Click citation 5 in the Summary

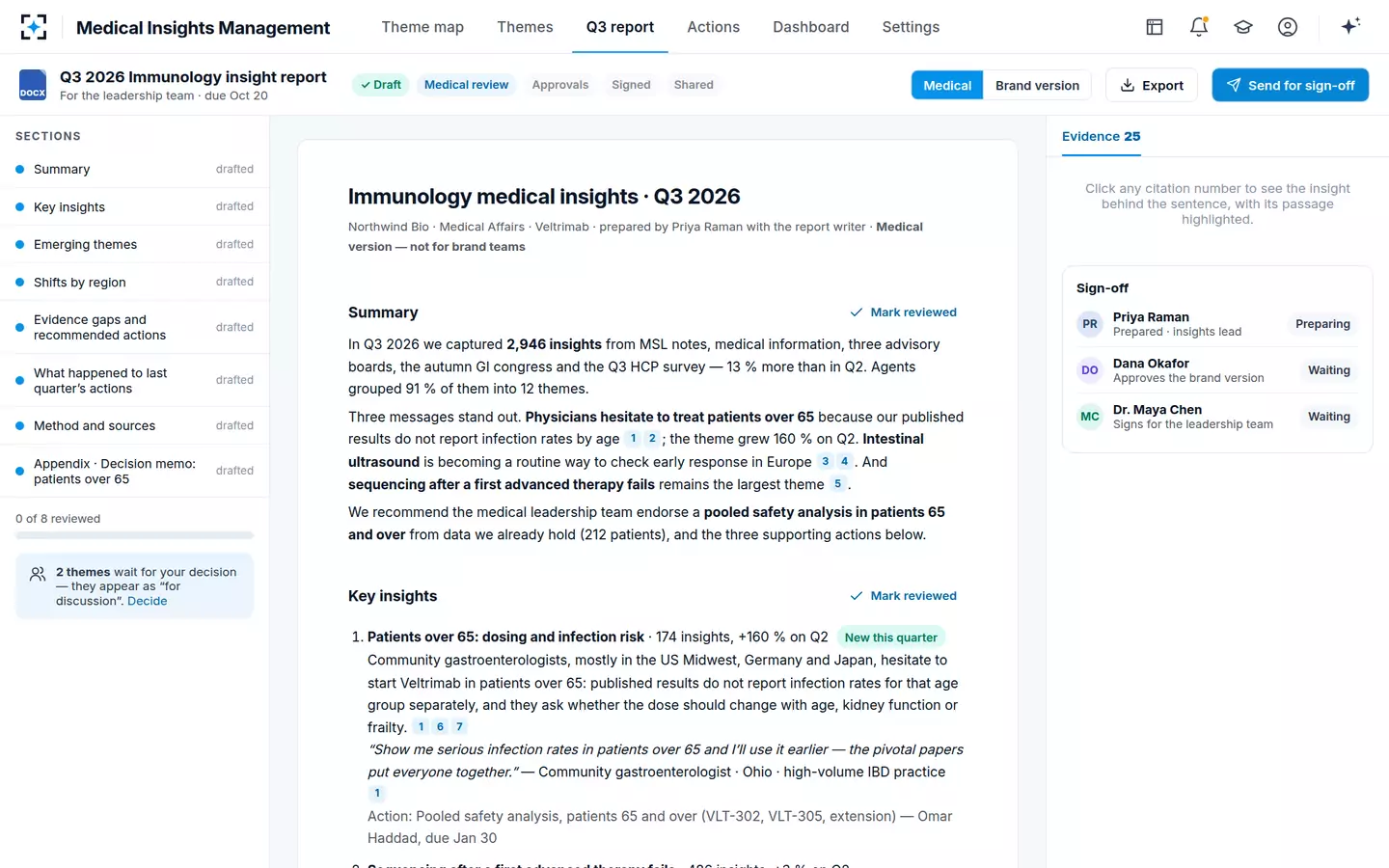coord(837,484)
